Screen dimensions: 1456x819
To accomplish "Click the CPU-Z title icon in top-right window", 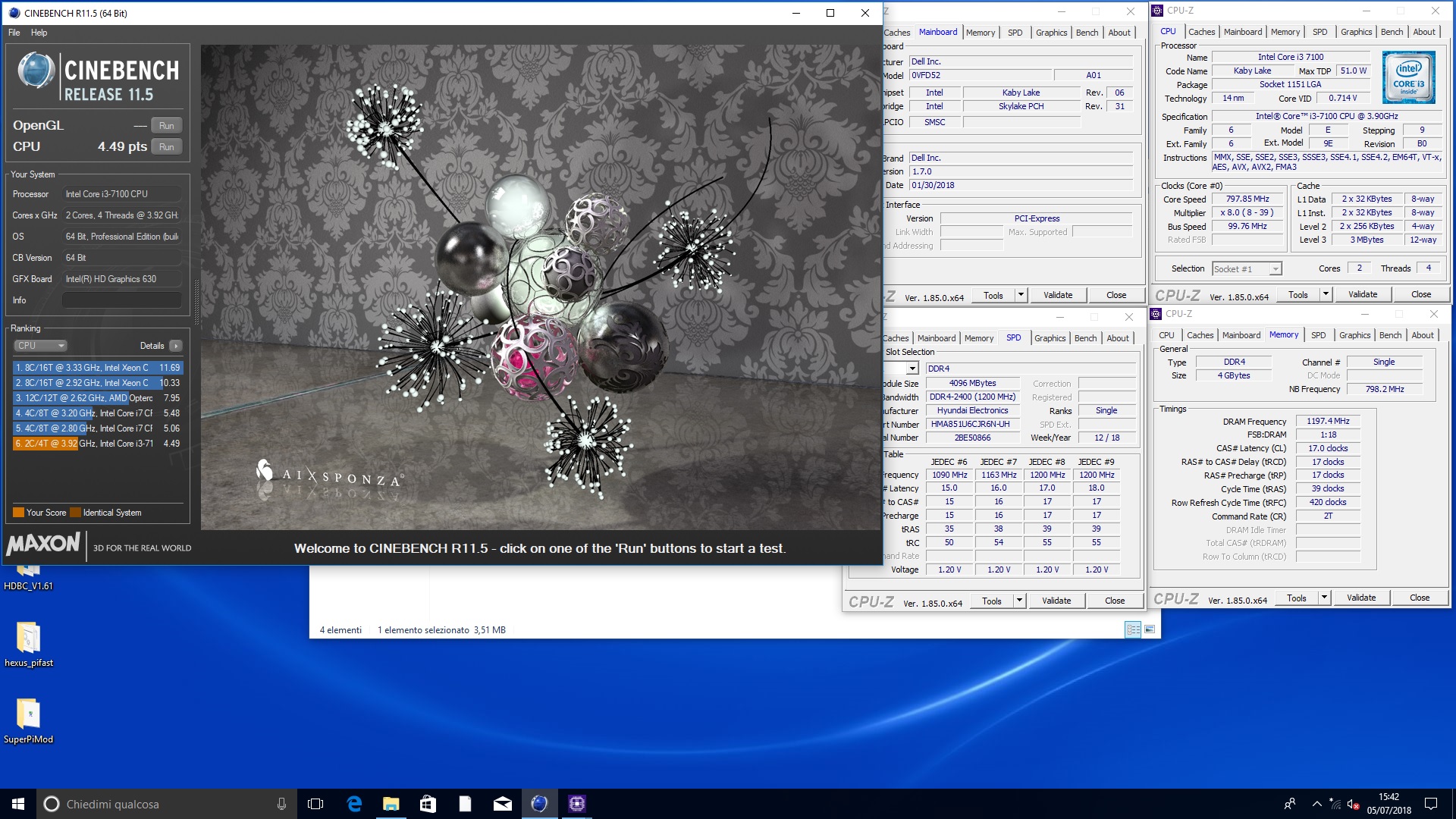I will coord(1157,11).
